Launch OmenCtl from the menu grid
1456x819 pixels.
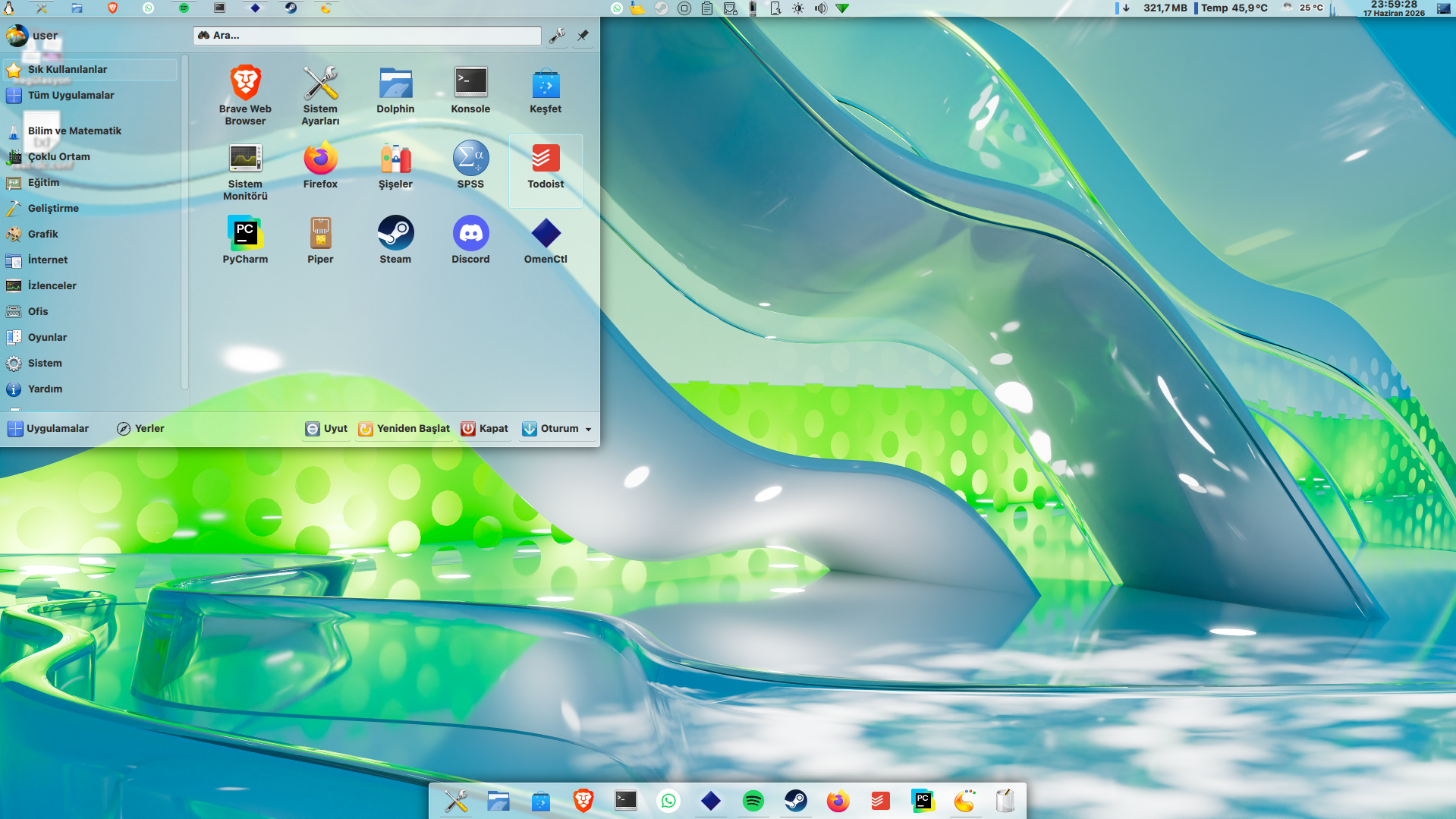pos(546,240)
